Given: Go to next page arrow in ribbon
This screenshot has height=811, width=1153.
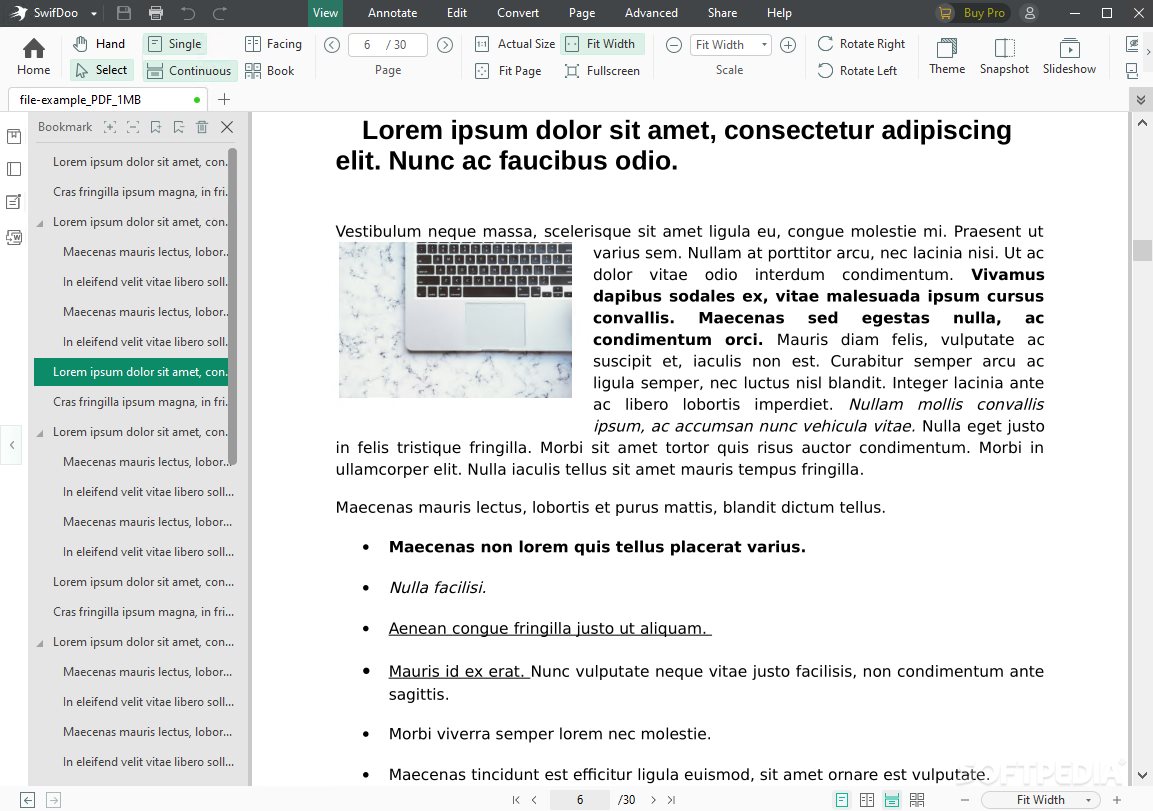Looking at the screenshot, I should coord(445,45).
